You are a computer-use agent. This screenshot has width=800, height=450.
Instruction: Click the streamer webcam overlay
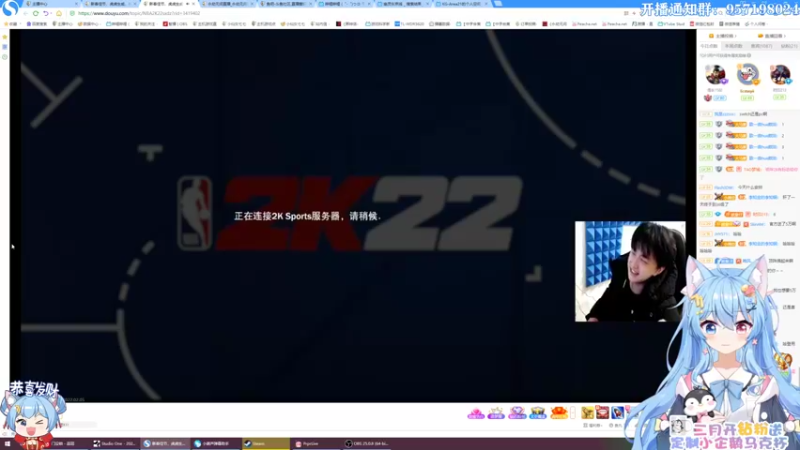(x=630, y=271)
